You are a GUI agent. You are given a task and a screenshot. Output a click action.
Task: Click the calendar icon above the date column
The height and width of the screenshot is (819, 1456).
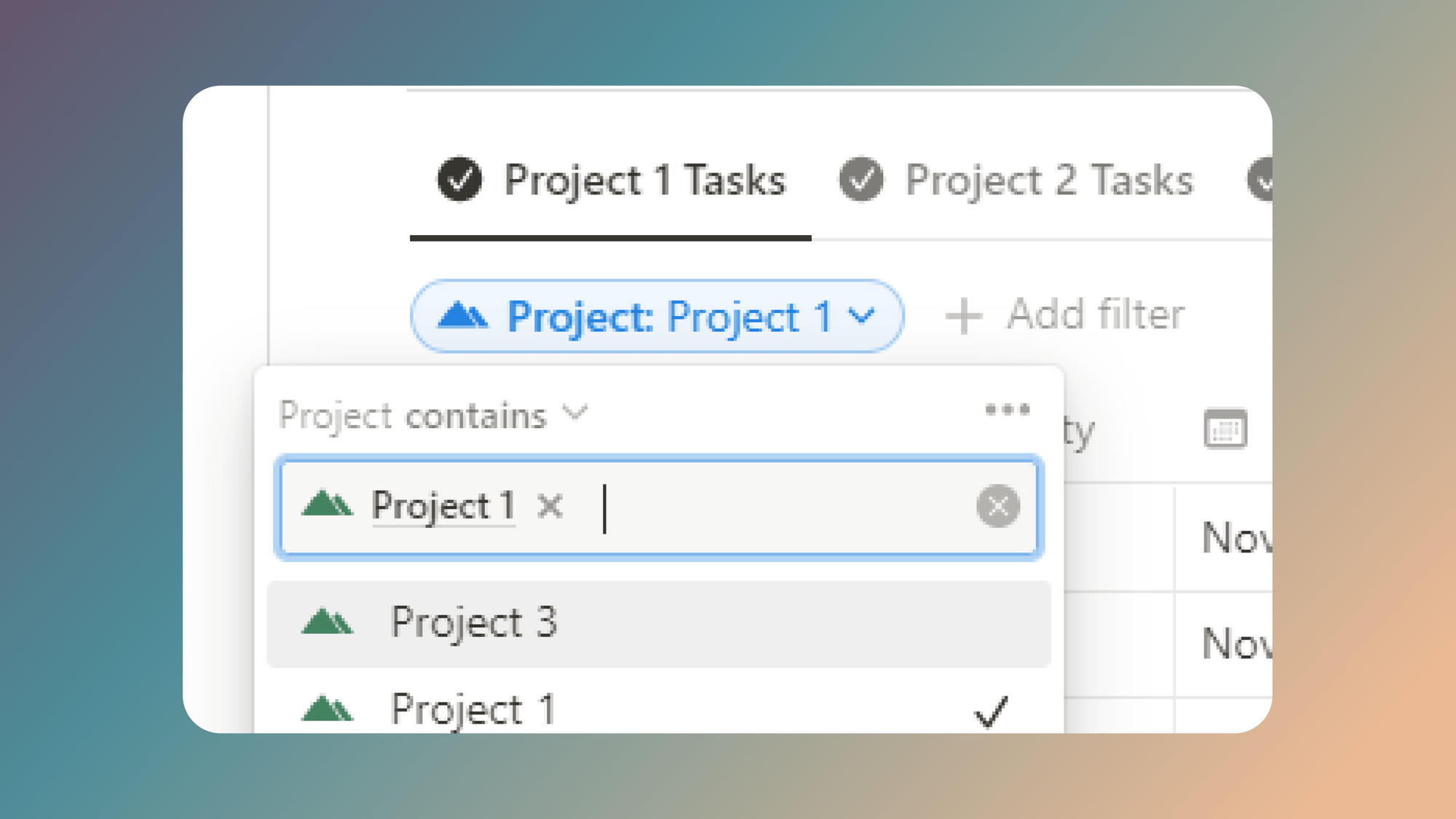click(x=1225, y=430)
